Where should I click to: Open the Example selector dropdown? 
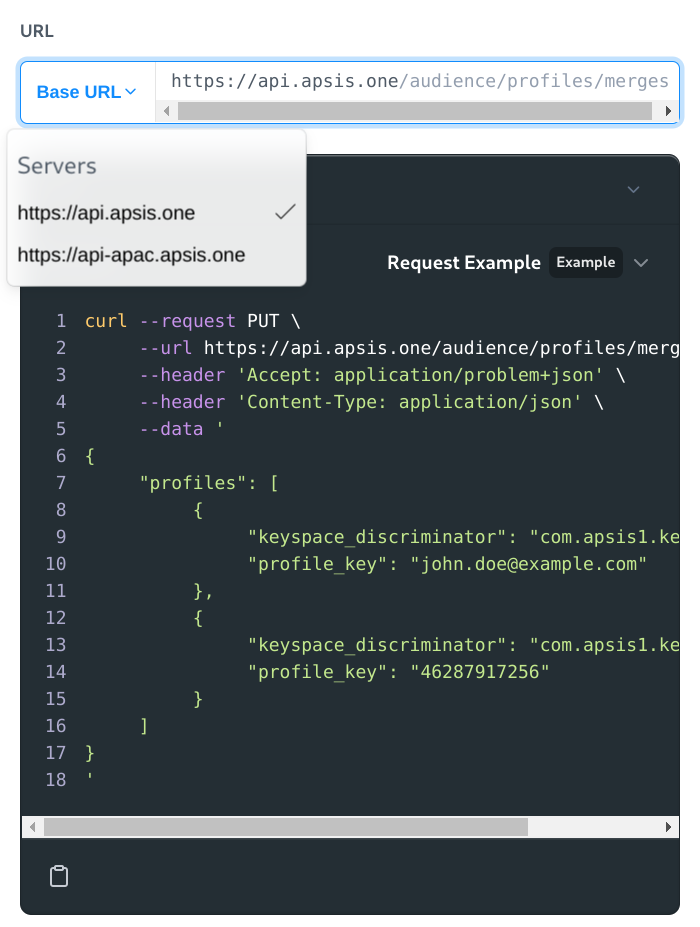585,262
